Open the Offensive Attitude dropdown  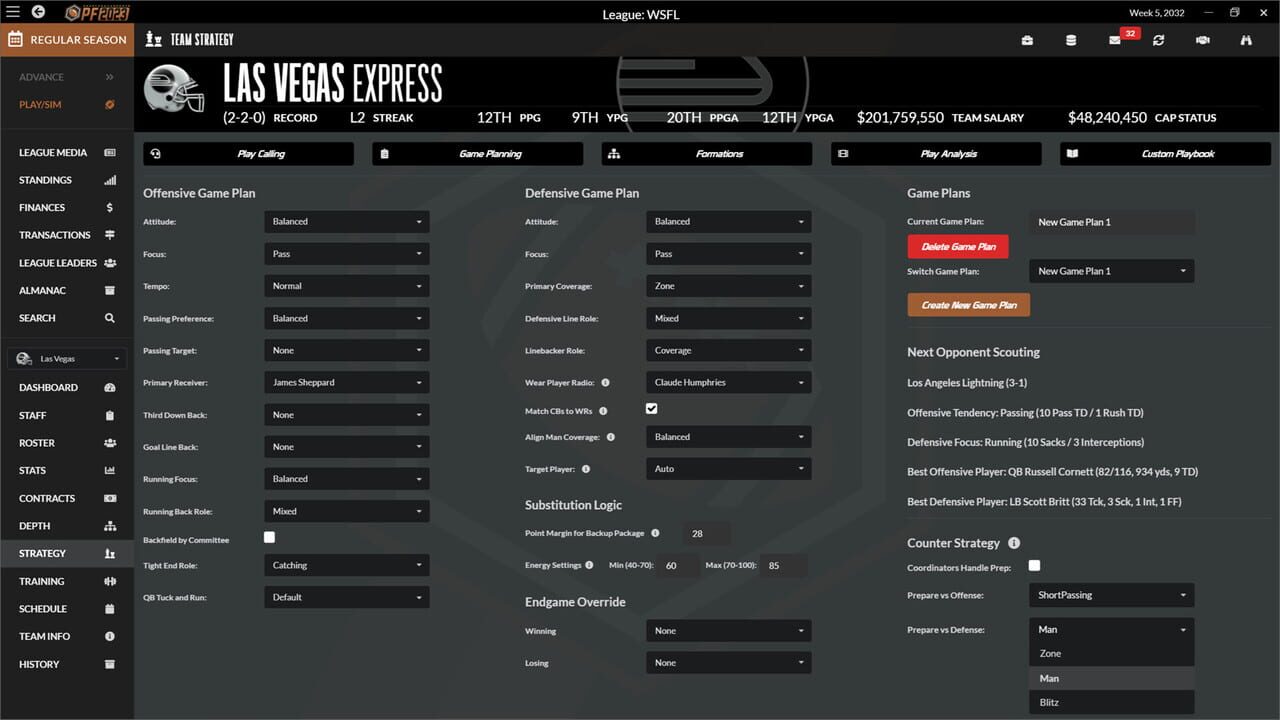tap(346, 221)
